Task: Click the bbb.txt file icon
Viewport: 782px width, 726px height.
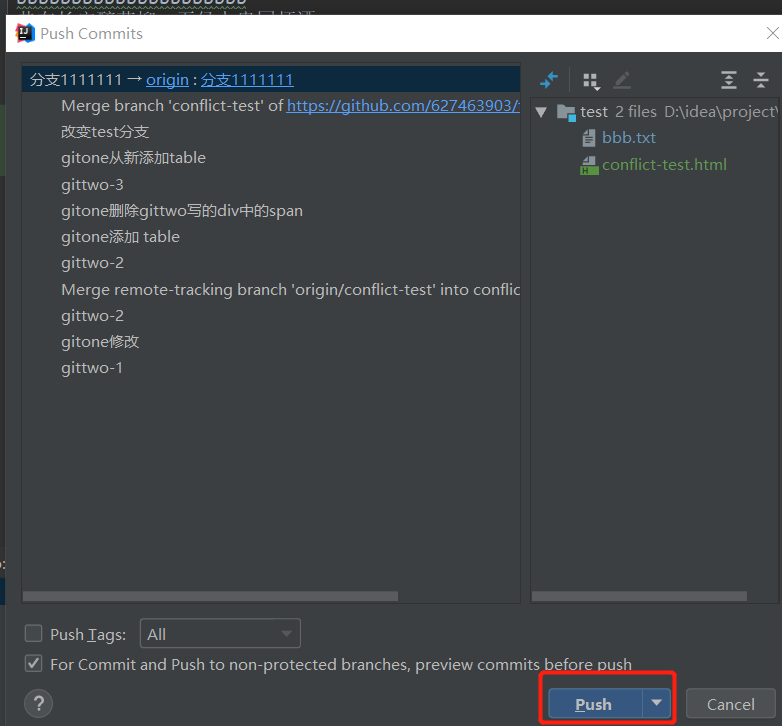Action: [588, 138]
